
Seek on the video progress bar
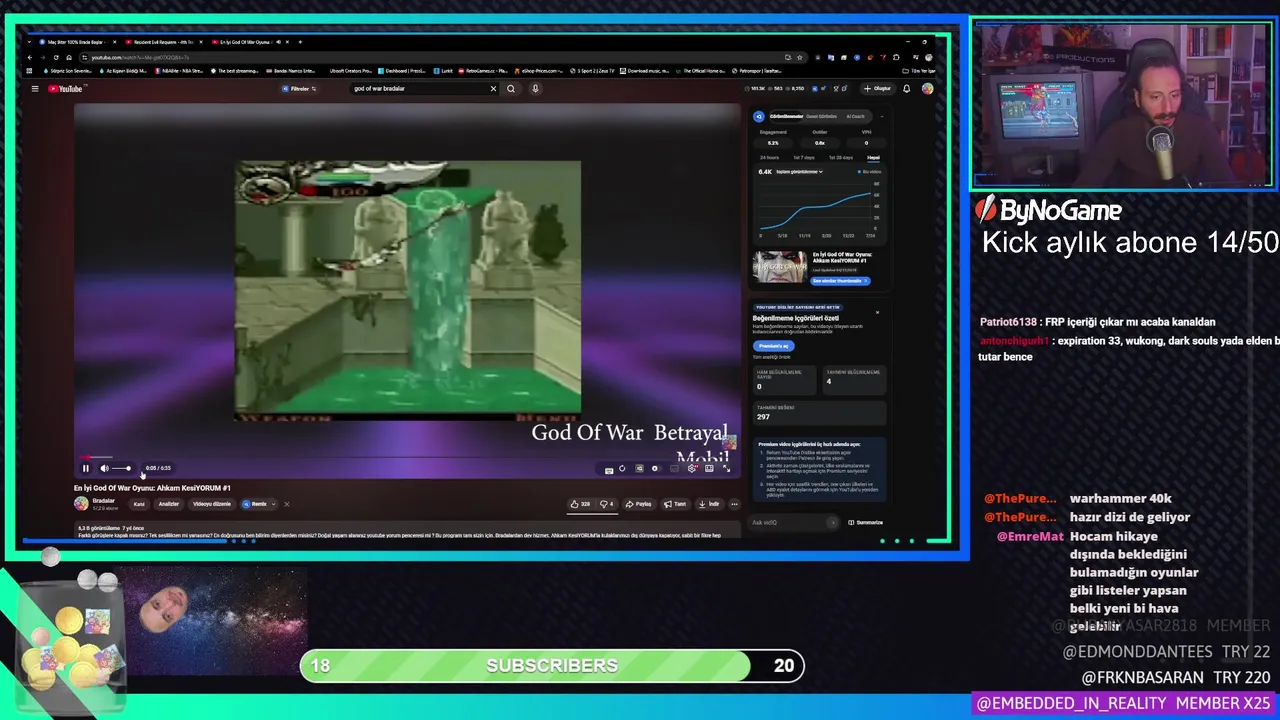(407, 458)
